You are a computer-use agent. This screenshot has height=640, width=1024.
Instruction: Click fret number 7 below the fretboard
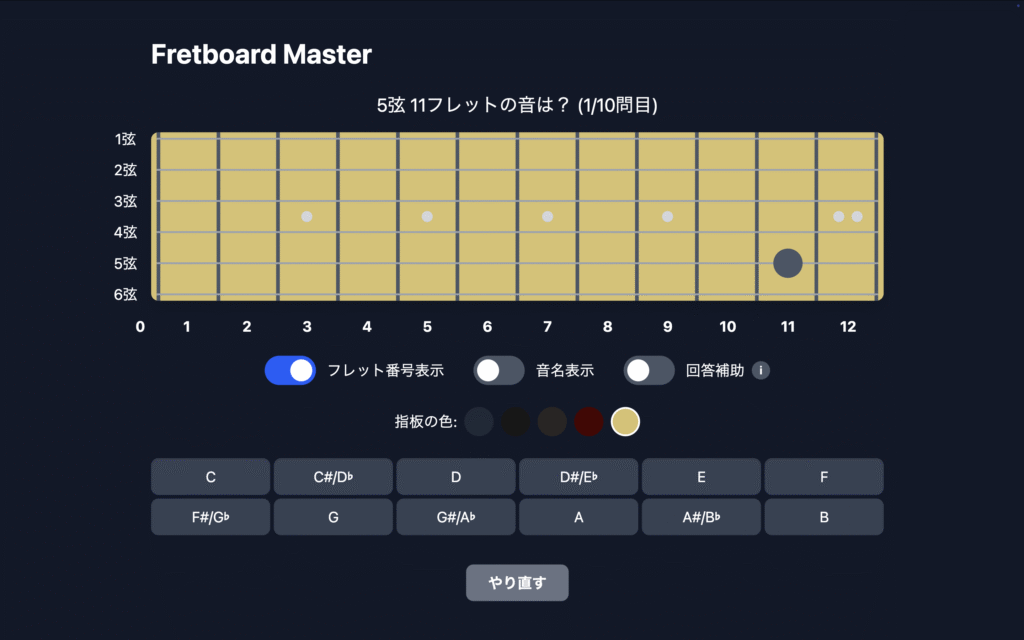pos(547,327)
